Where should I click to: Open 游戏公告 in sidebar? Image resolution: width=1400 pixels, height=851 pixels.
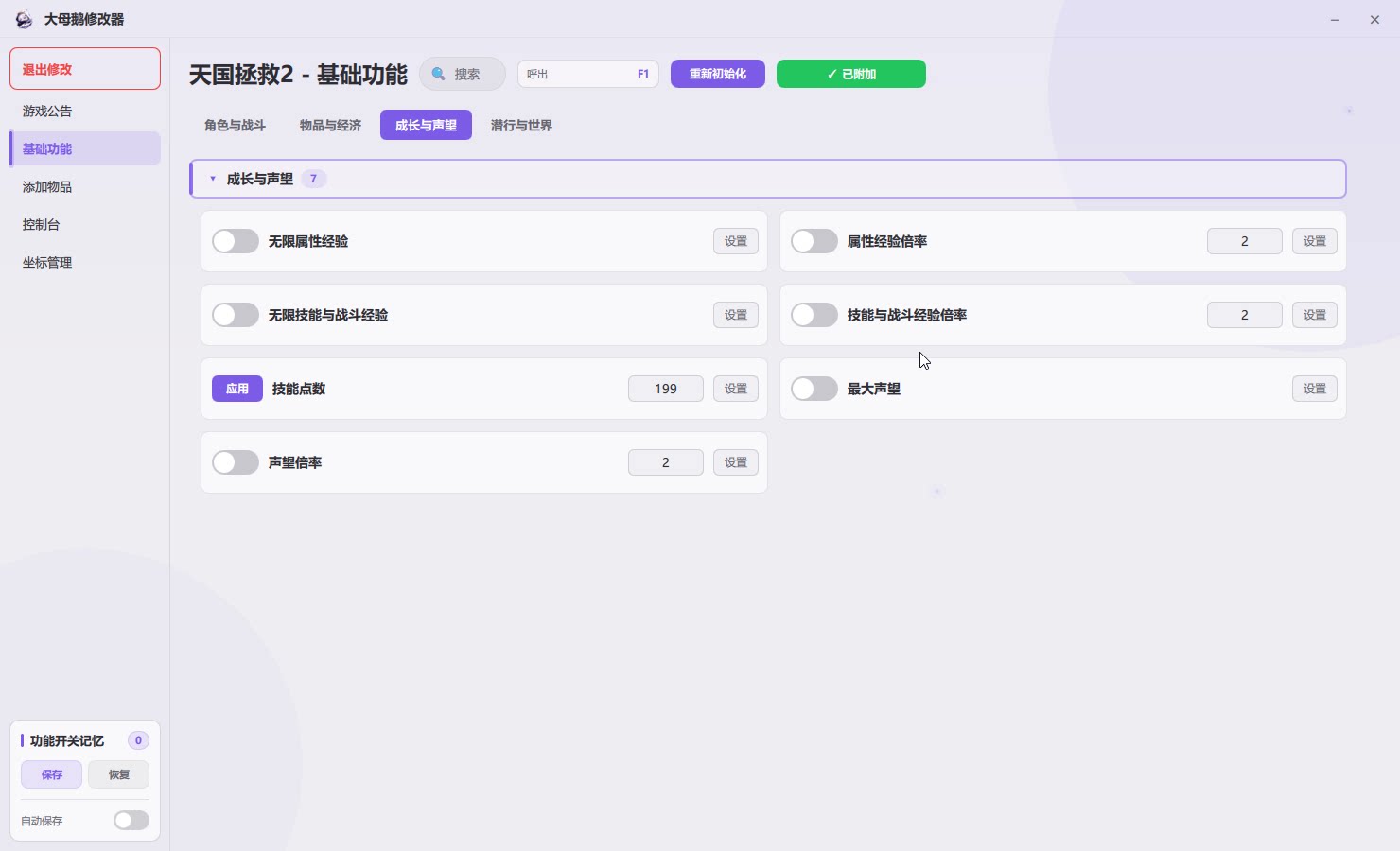pos(85,111)
